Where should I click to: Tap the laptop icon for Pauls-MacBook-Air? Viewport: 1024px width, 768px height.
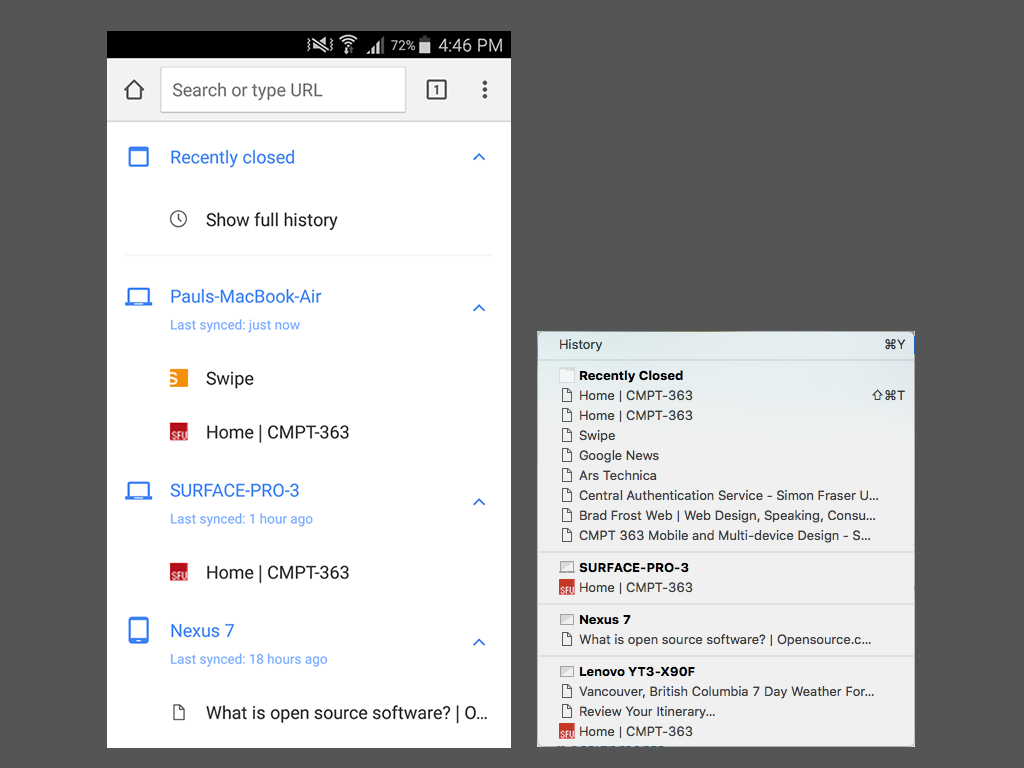[138, 297]
